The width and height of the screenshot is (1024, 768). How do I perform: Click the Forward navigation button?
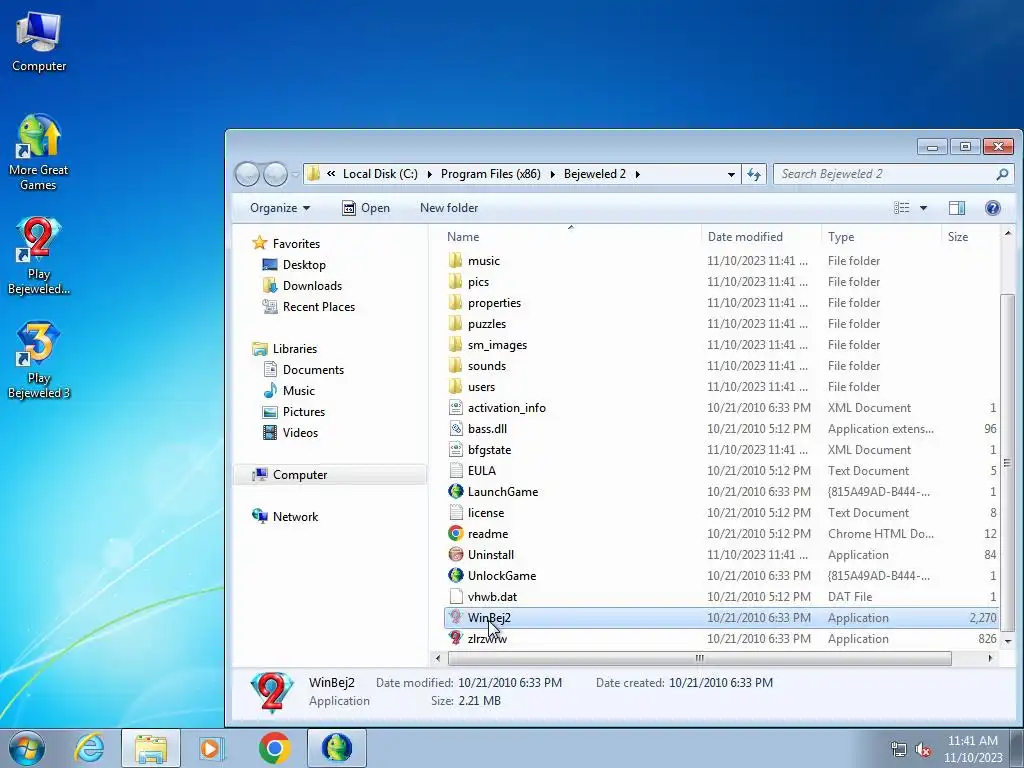point(275,174)
